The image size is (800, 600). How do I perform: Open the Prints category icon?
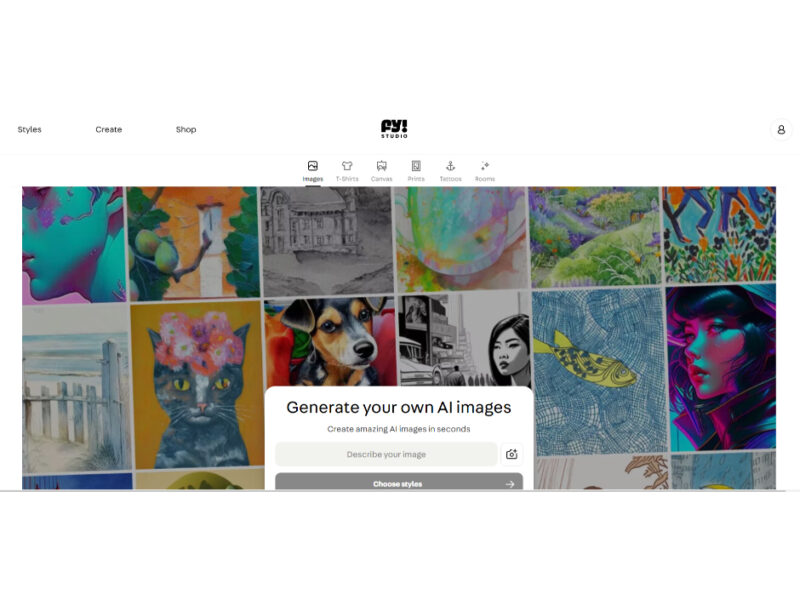pyautogui.click(x=416, y=166)
